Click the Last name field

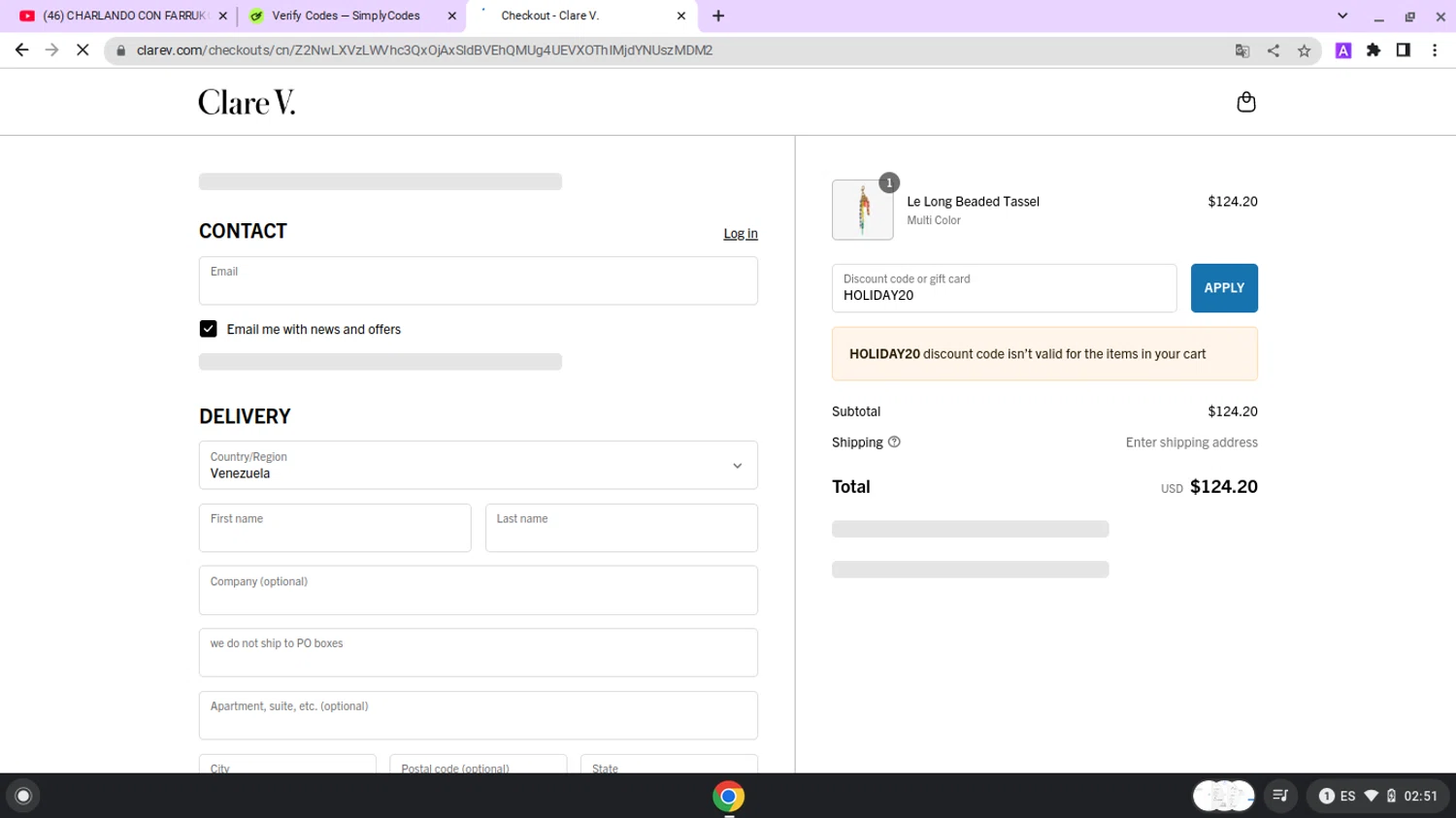point(621,528)
